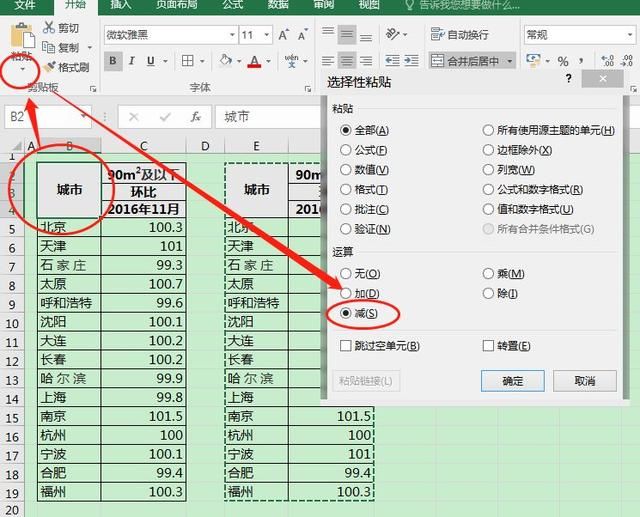
Task: Click the middle vertical align icon
Action: pyautogui.click(x=347, y=35)
